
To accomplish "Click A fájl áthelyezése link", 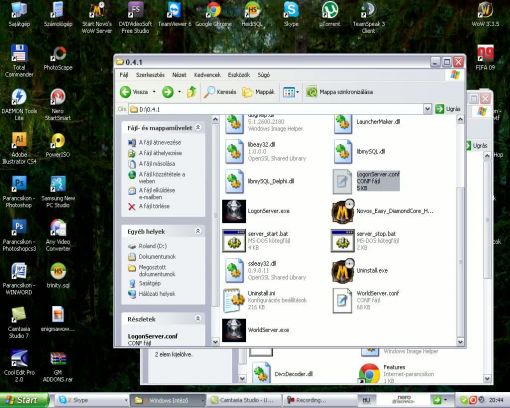I will [160, 153].
